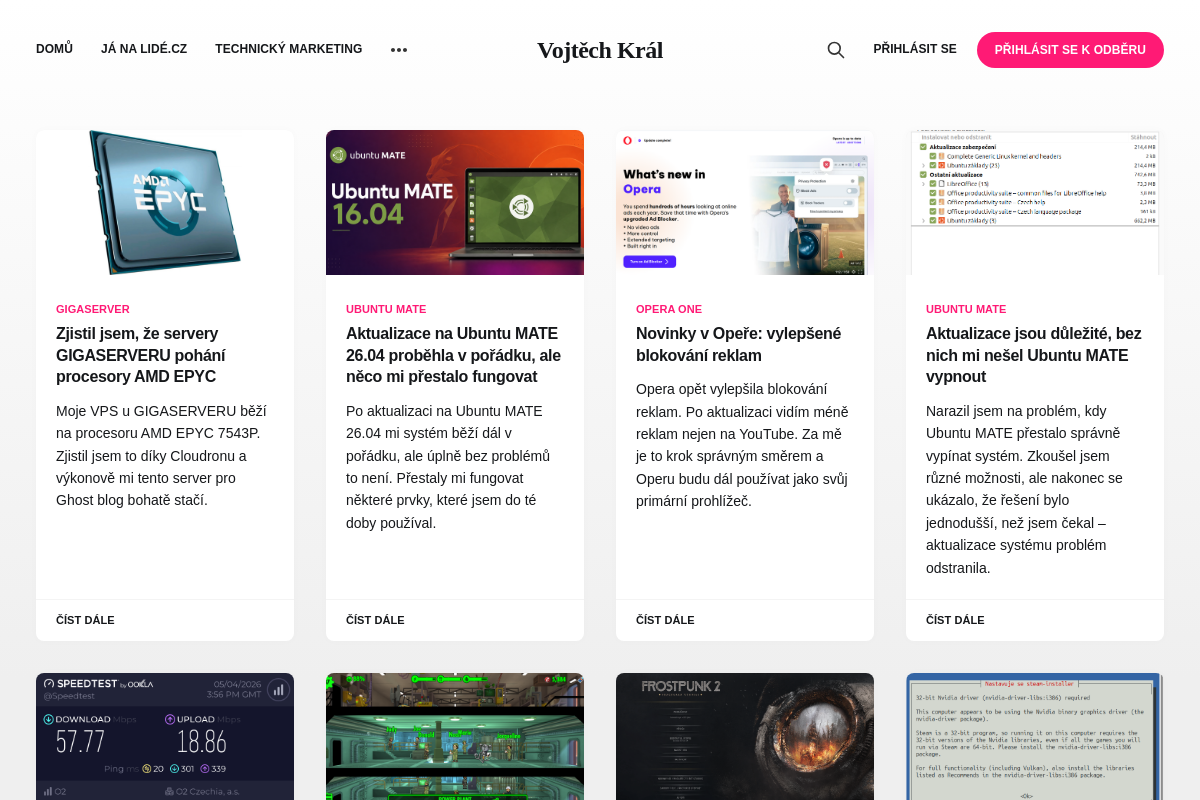Viewport: 1200px width, 800px height.
Task: Open the UBUNTU MATE tag above shutdown article
Action: tap(966, 309)
